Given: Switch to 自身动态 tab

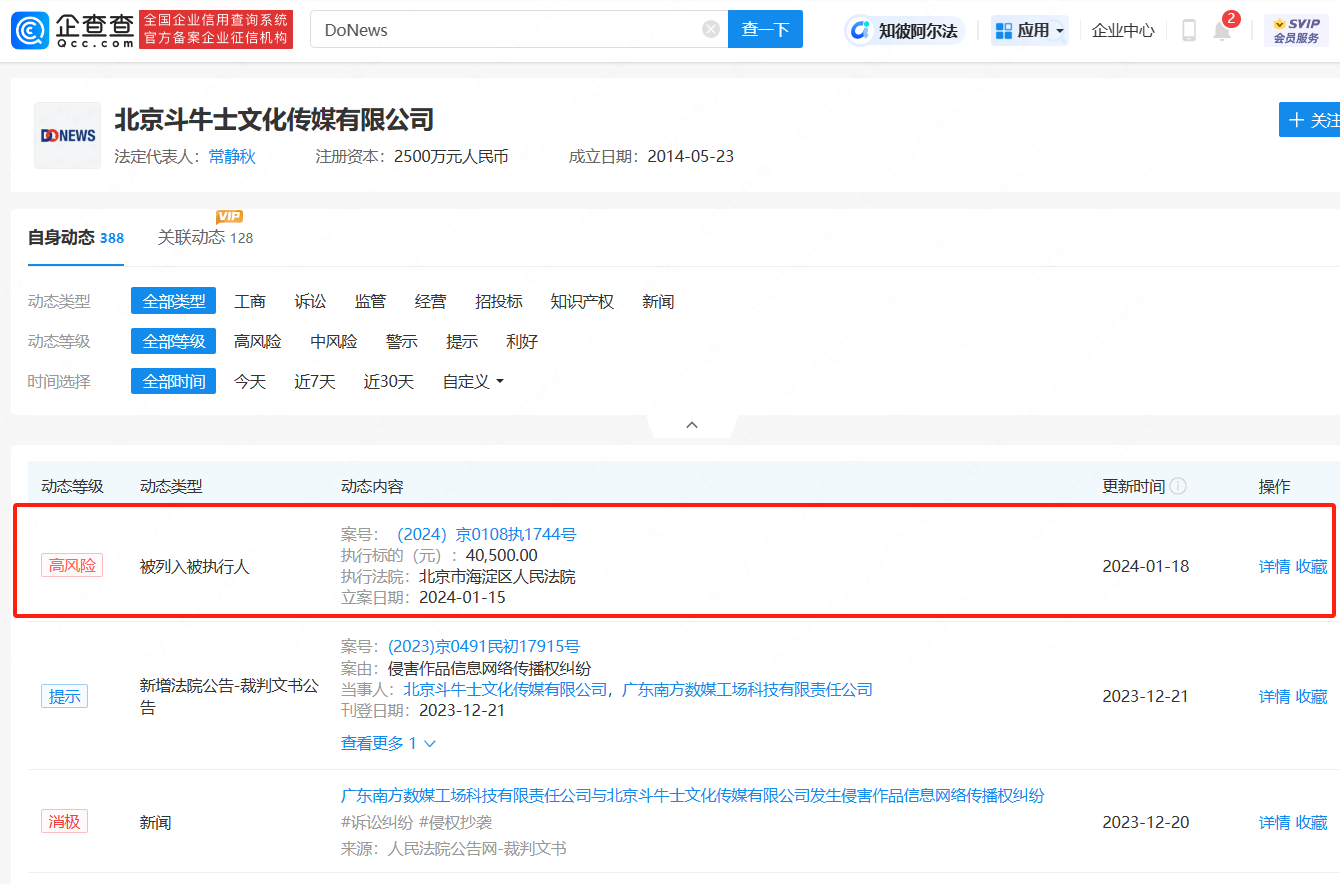Looking at the screenshot, I should coord(76,237).
